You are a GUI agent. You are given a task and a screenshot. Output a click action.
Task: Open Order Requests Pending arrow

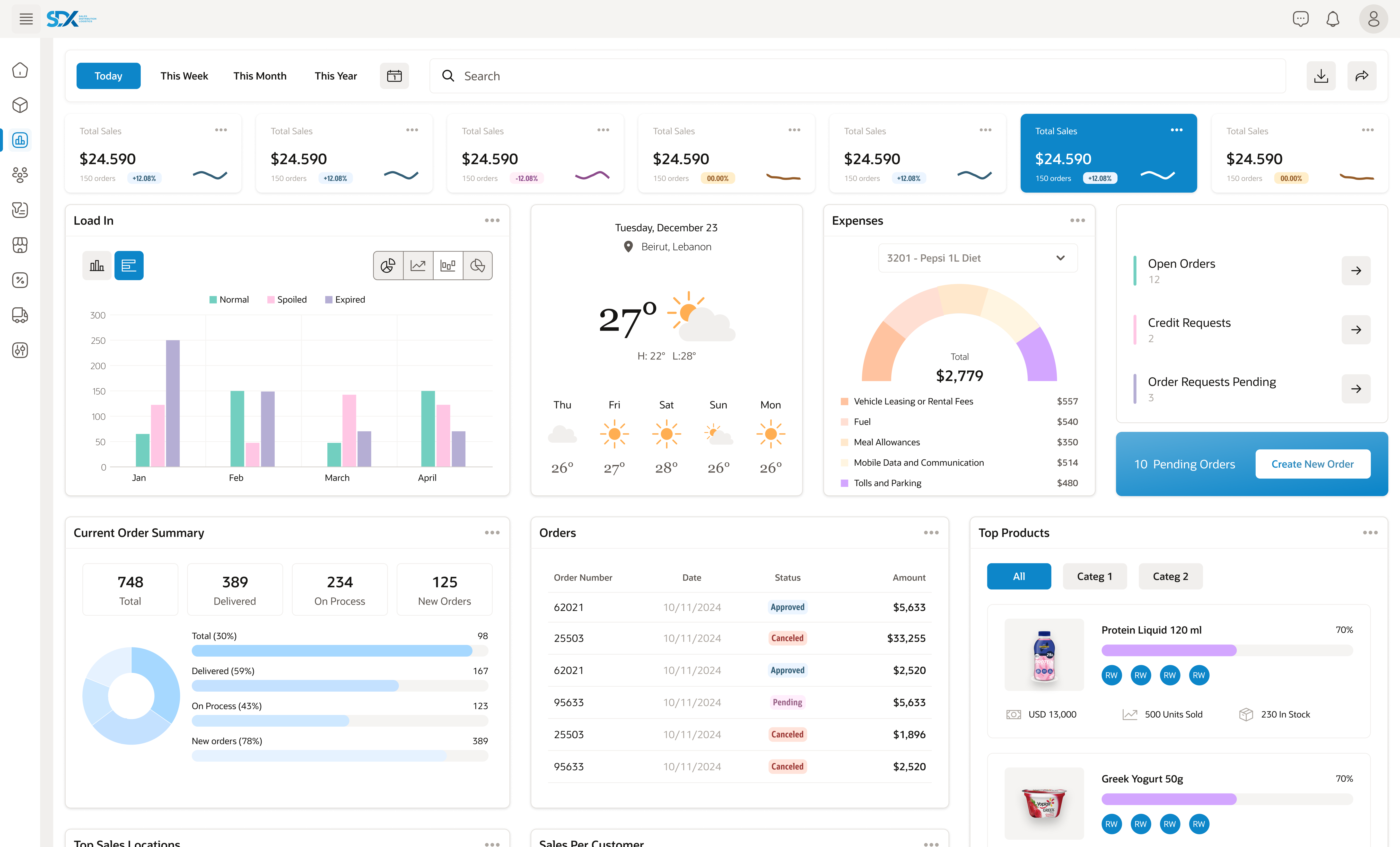point(1356,389)
